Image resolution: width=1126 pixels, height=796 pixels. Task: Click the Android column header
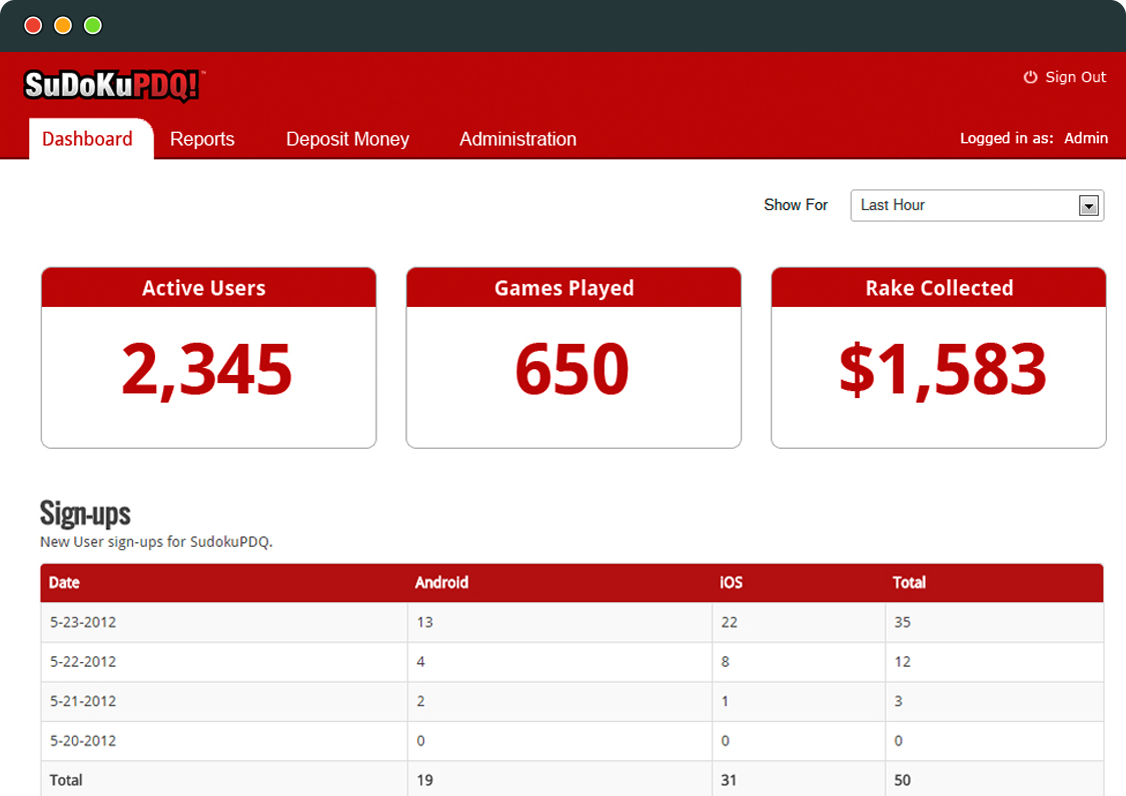click(442, 583)
